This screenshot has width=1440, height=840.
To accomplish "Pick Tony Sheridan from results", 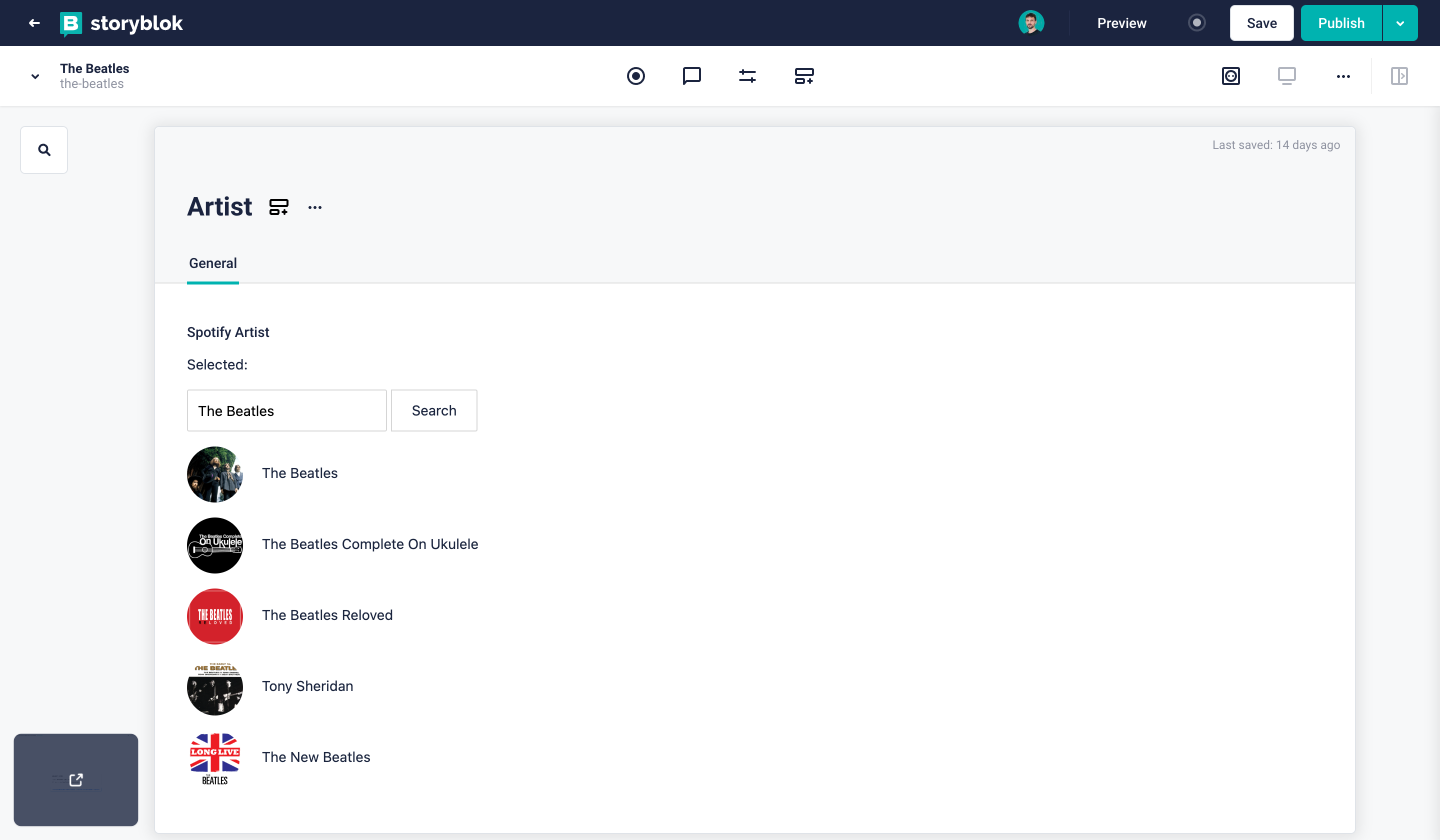I will click(x=307, y=685).
